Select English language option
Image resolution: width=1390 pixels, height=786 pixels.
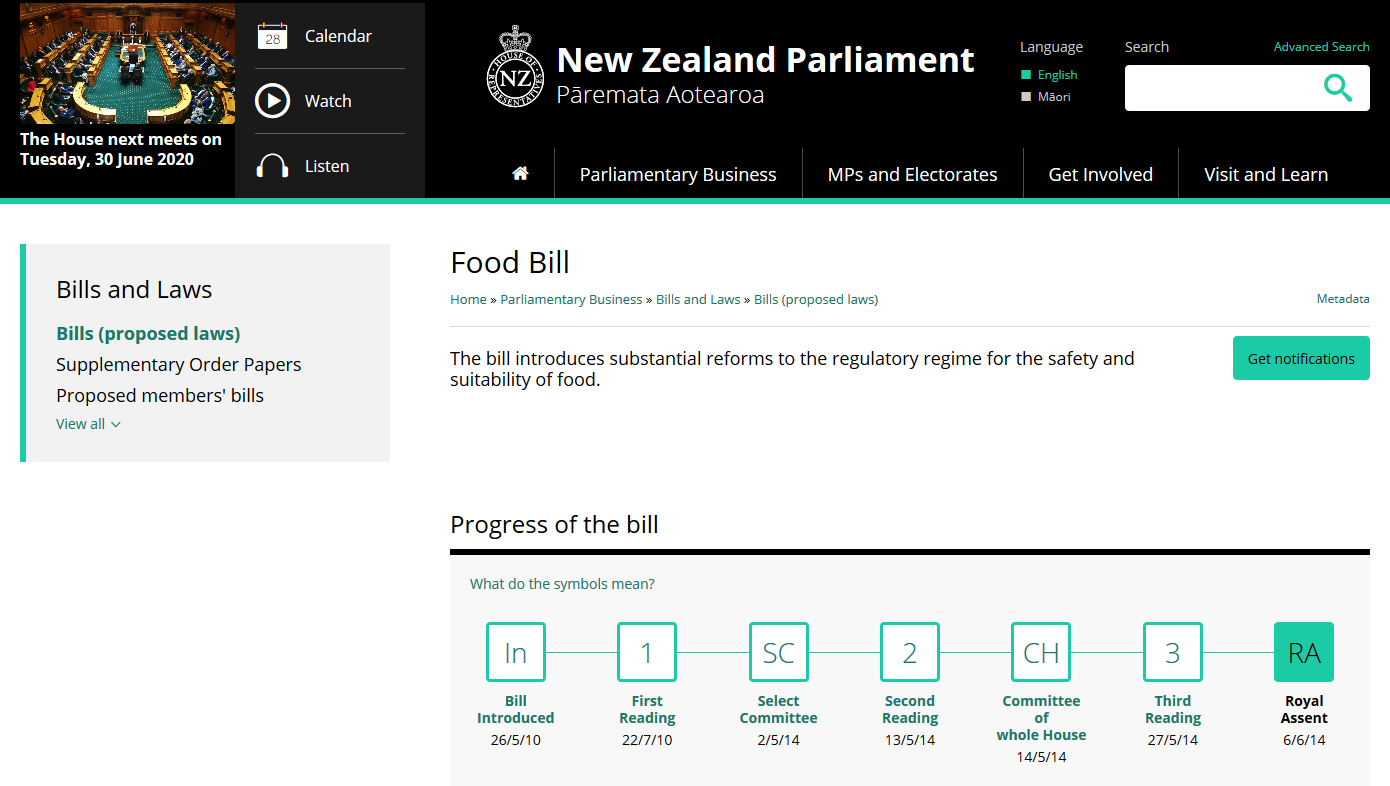click(1056, 75)
